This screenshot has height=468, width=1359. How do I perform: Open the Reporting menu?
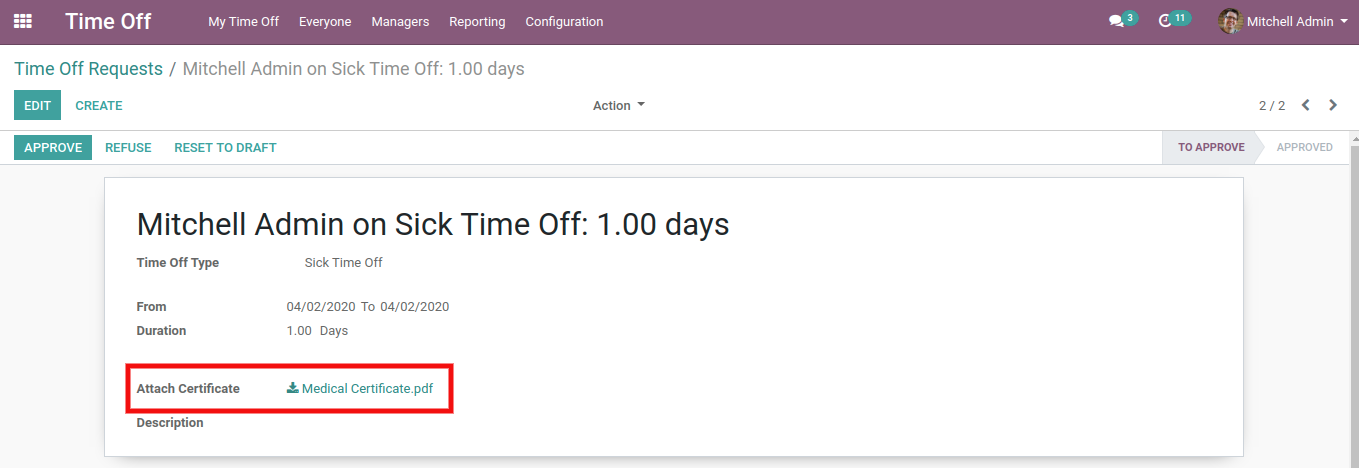(477, 21)
